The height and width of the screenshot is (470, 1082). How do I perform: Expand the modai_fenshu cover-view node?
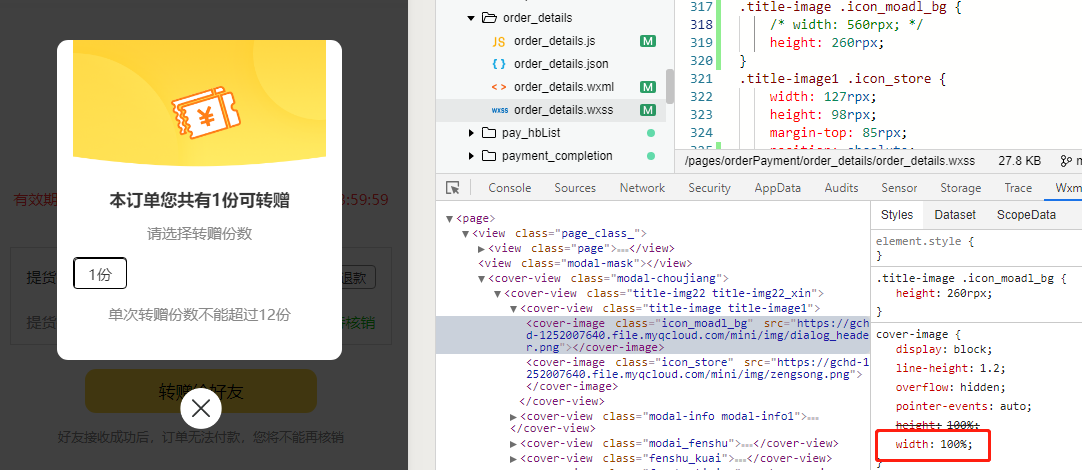[x=513, y=443]
